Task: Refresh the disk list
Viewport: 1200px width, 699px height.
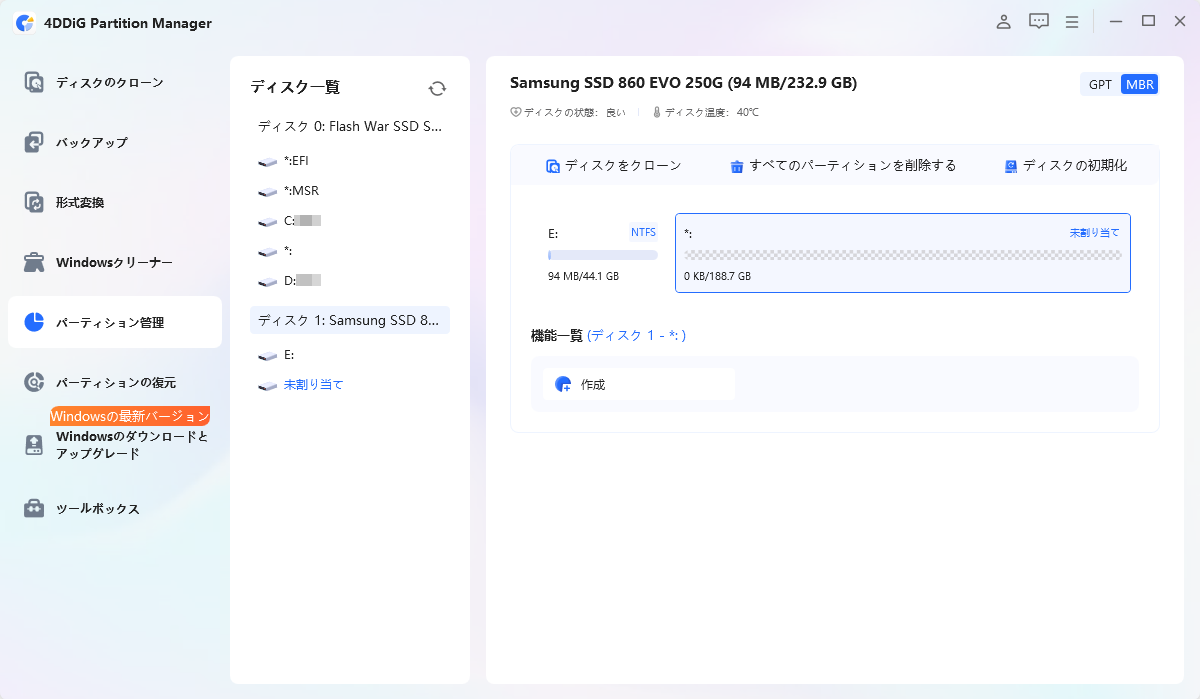Action: pyautogui.click(x=437, y=88)
